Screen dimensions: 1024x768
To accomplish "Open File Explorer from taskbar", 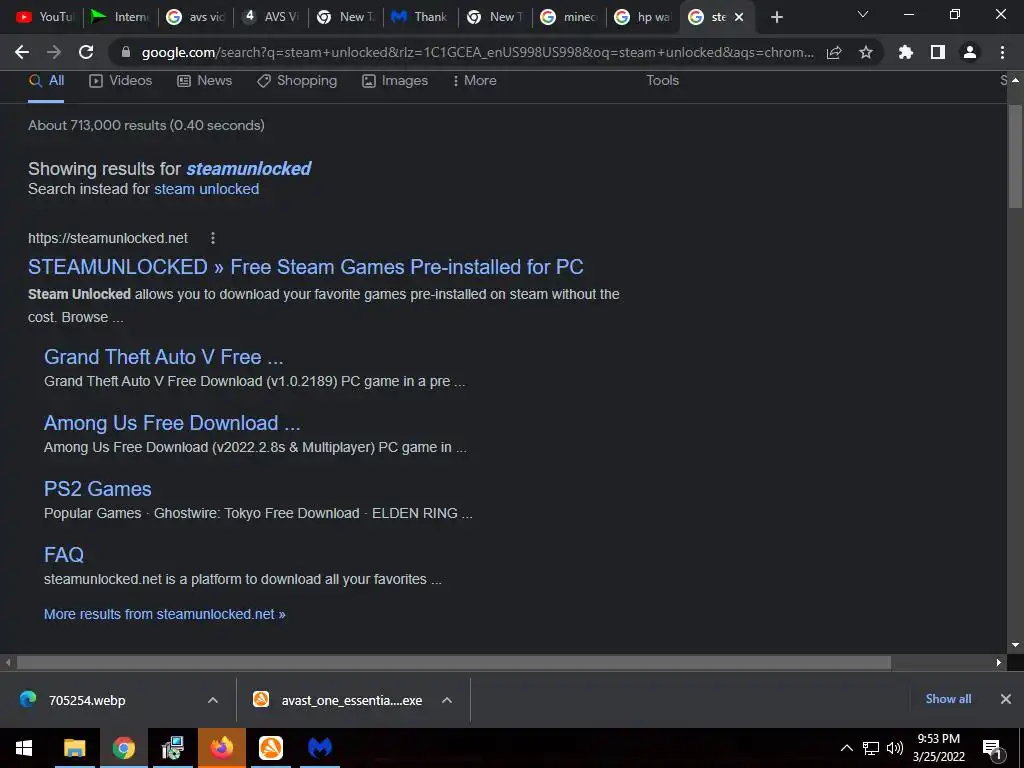I will [x=74, y=748].
